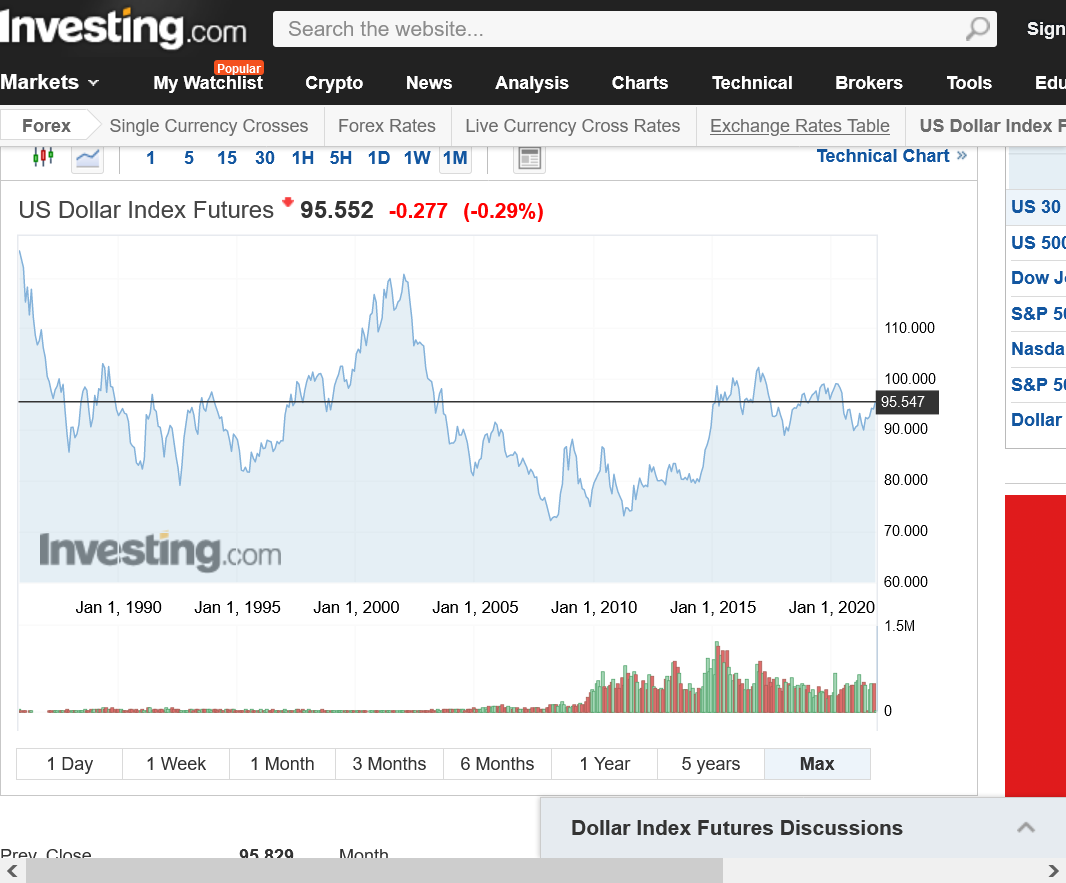1066x883 pixels.
Task: Select the 3 Months time range
Action: 389,764
